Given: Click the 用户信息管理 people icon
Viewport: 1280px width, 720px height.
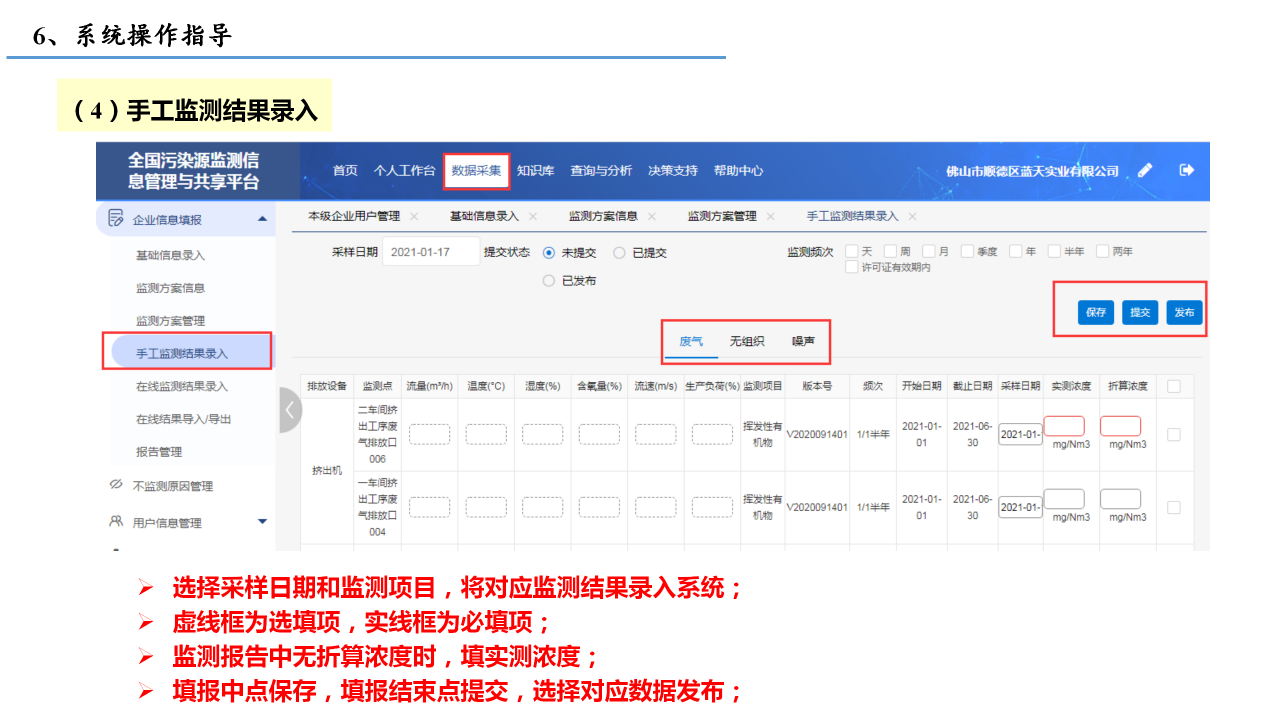Looking at the screenshot, I should pyautogui.click(x=115, y=521).
